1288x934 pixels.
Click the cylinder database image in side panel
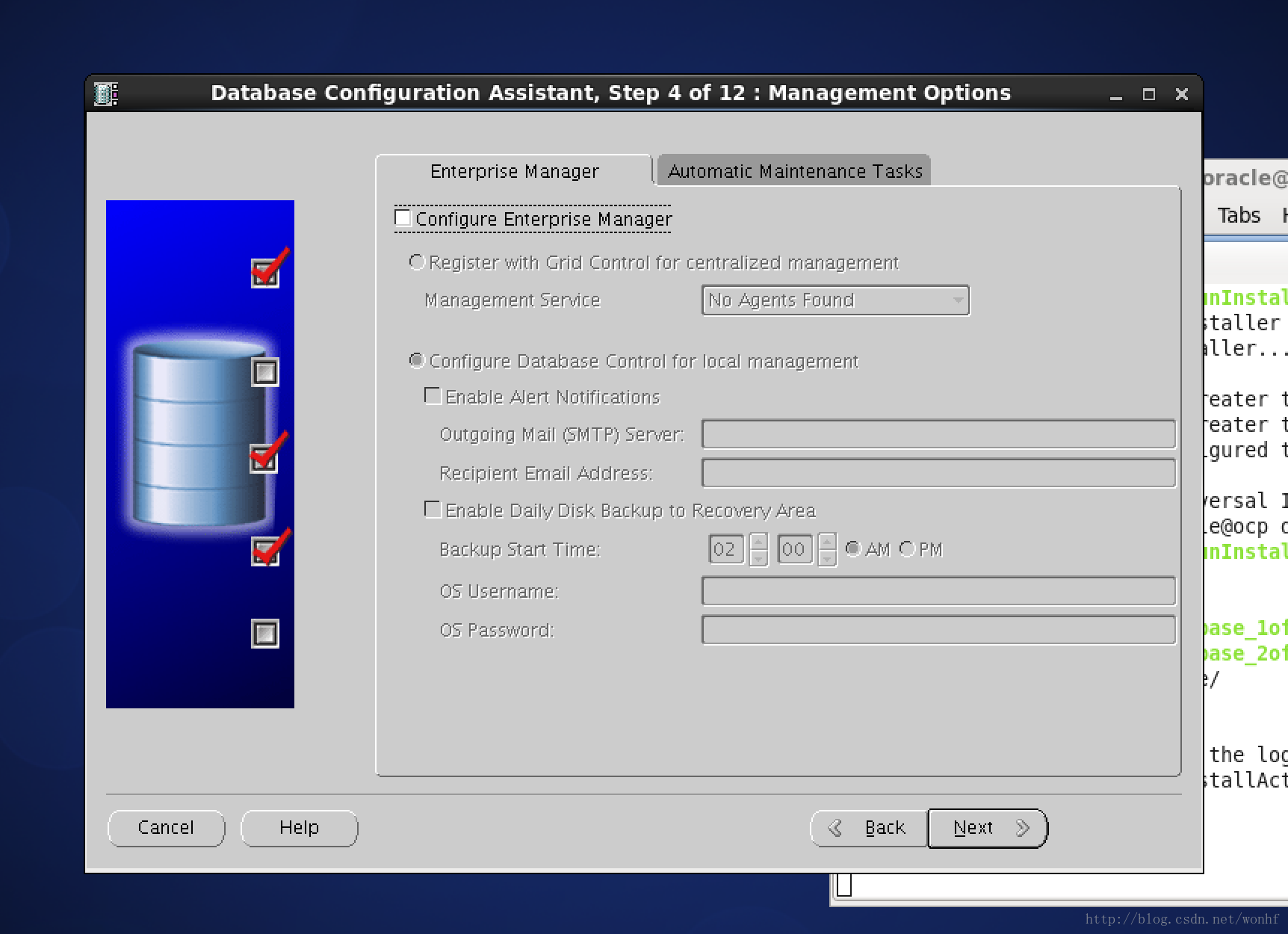(x=200, y=433)
